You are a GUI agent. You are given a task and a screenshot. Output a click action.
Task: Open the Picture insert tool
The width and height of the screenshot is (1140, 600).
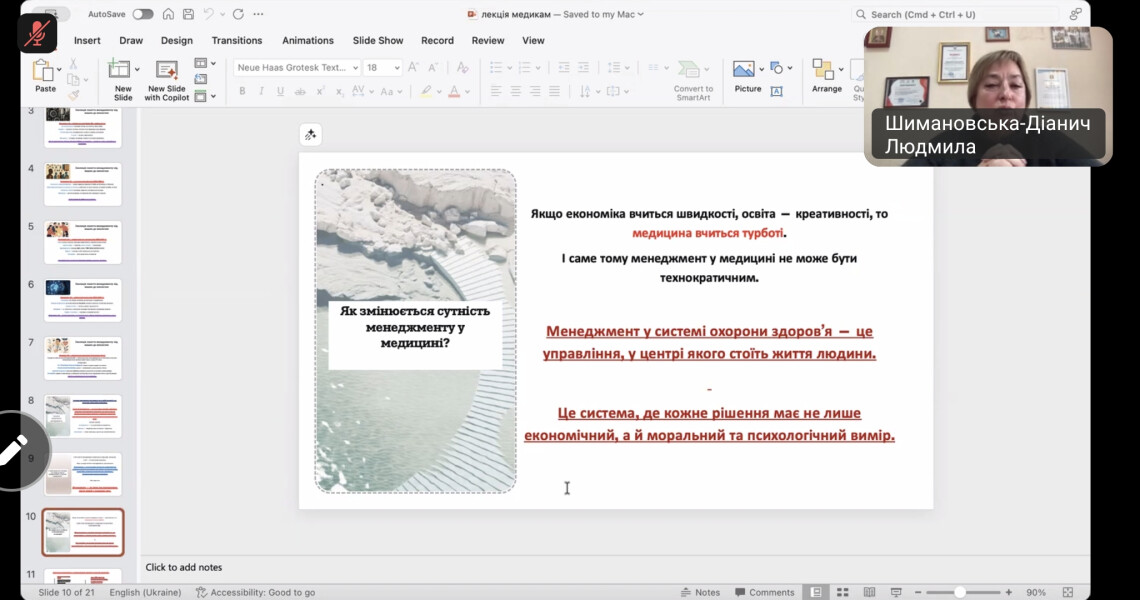pos(743,70)
